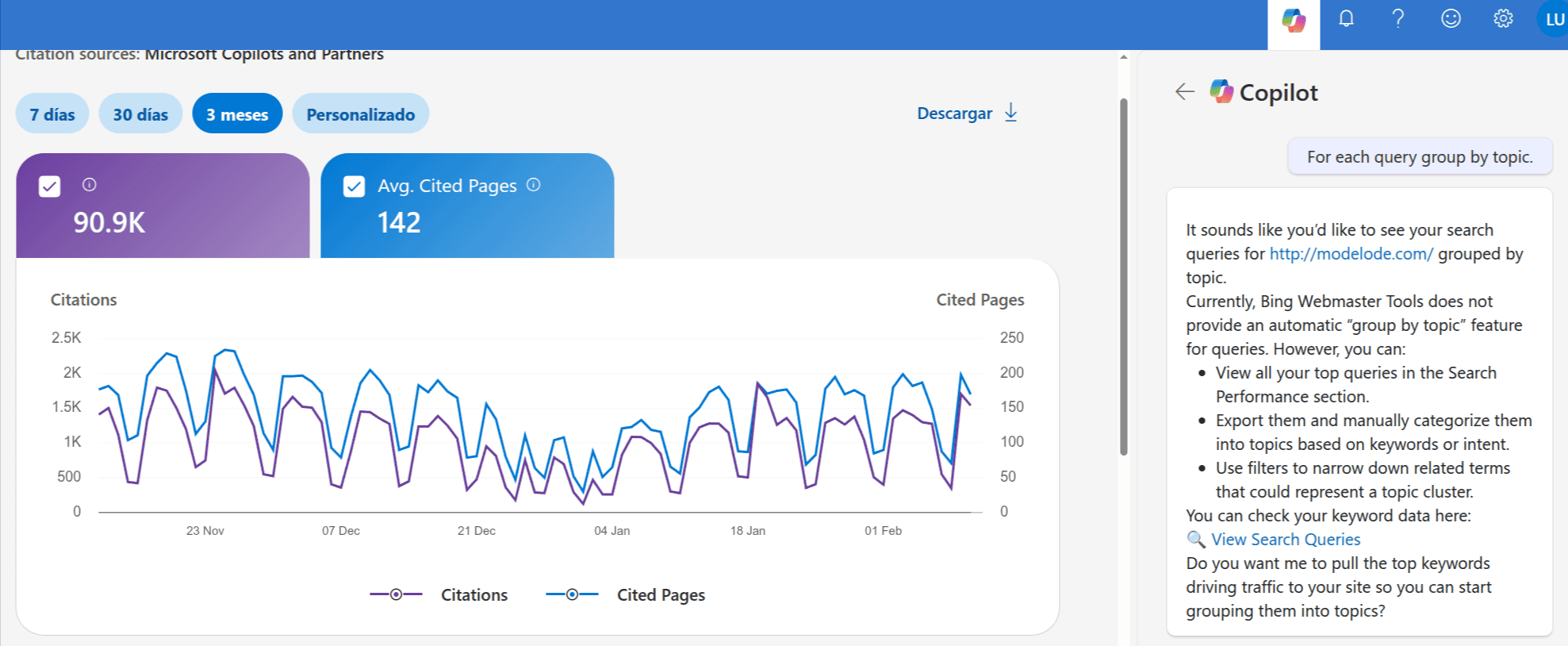Select the 30 días range
Image resolution: width=1568 pixels, height=646 pixels.
pyautogui.click(x=140, y=114)
